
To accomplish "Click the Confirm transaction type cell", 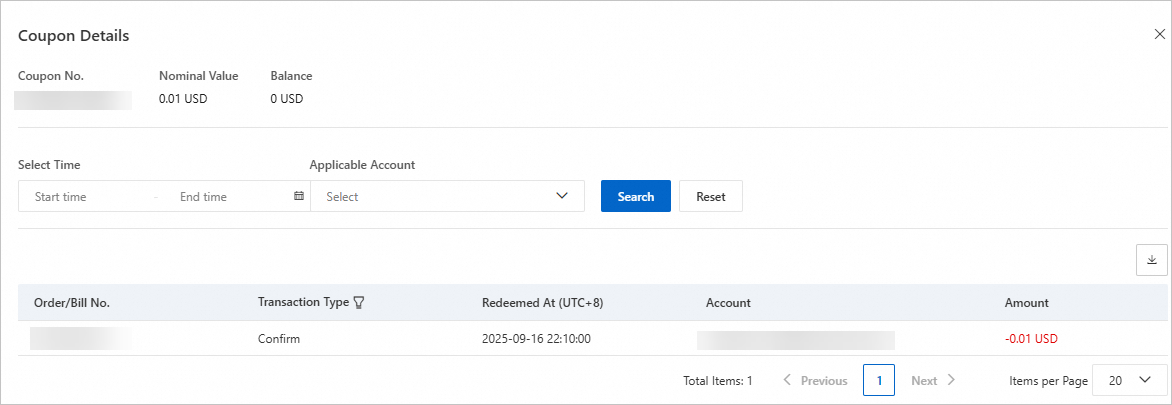I will coord(279,338).
